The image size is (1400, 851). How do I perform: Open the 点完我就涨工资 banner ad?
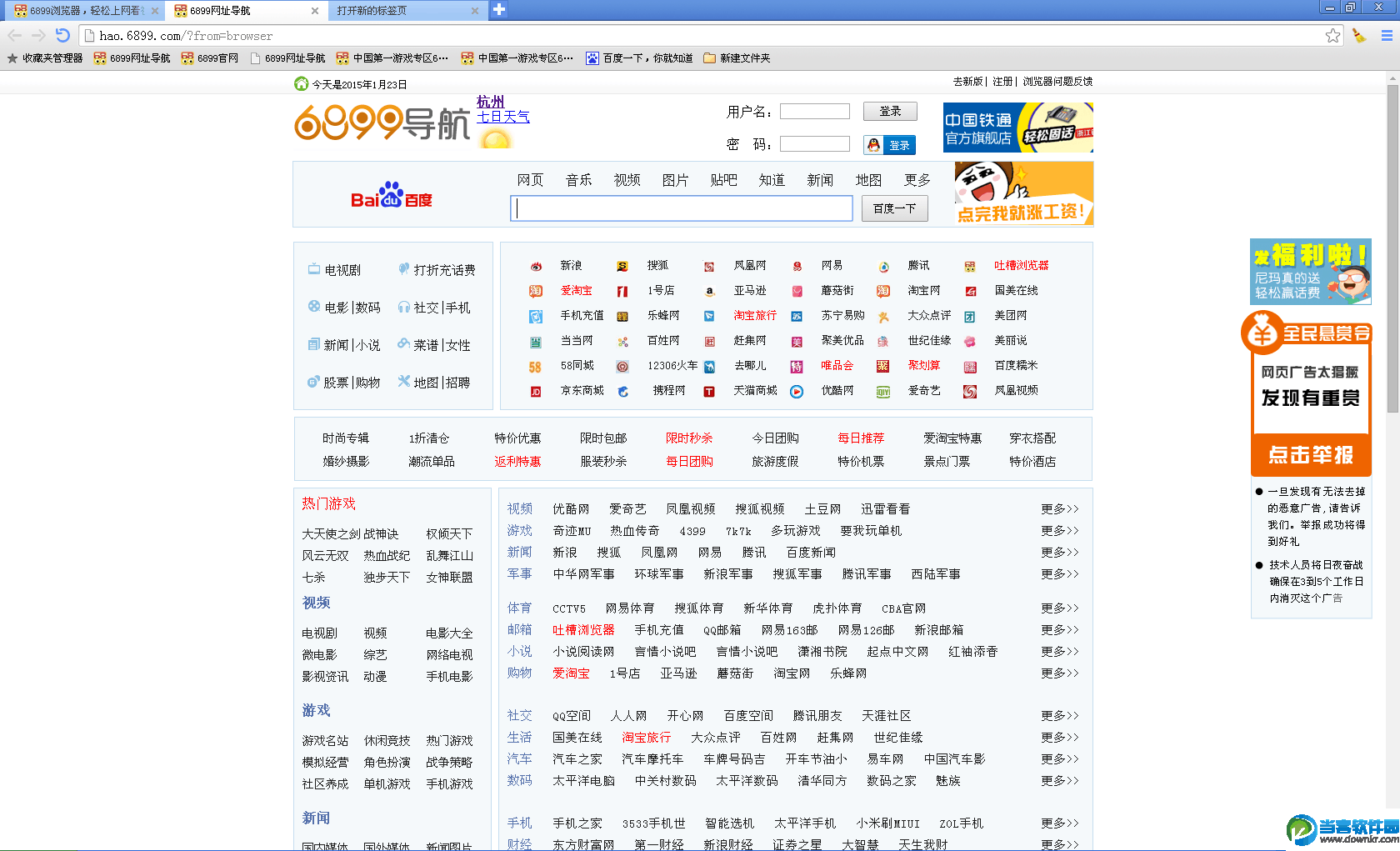coord(1024,193)
